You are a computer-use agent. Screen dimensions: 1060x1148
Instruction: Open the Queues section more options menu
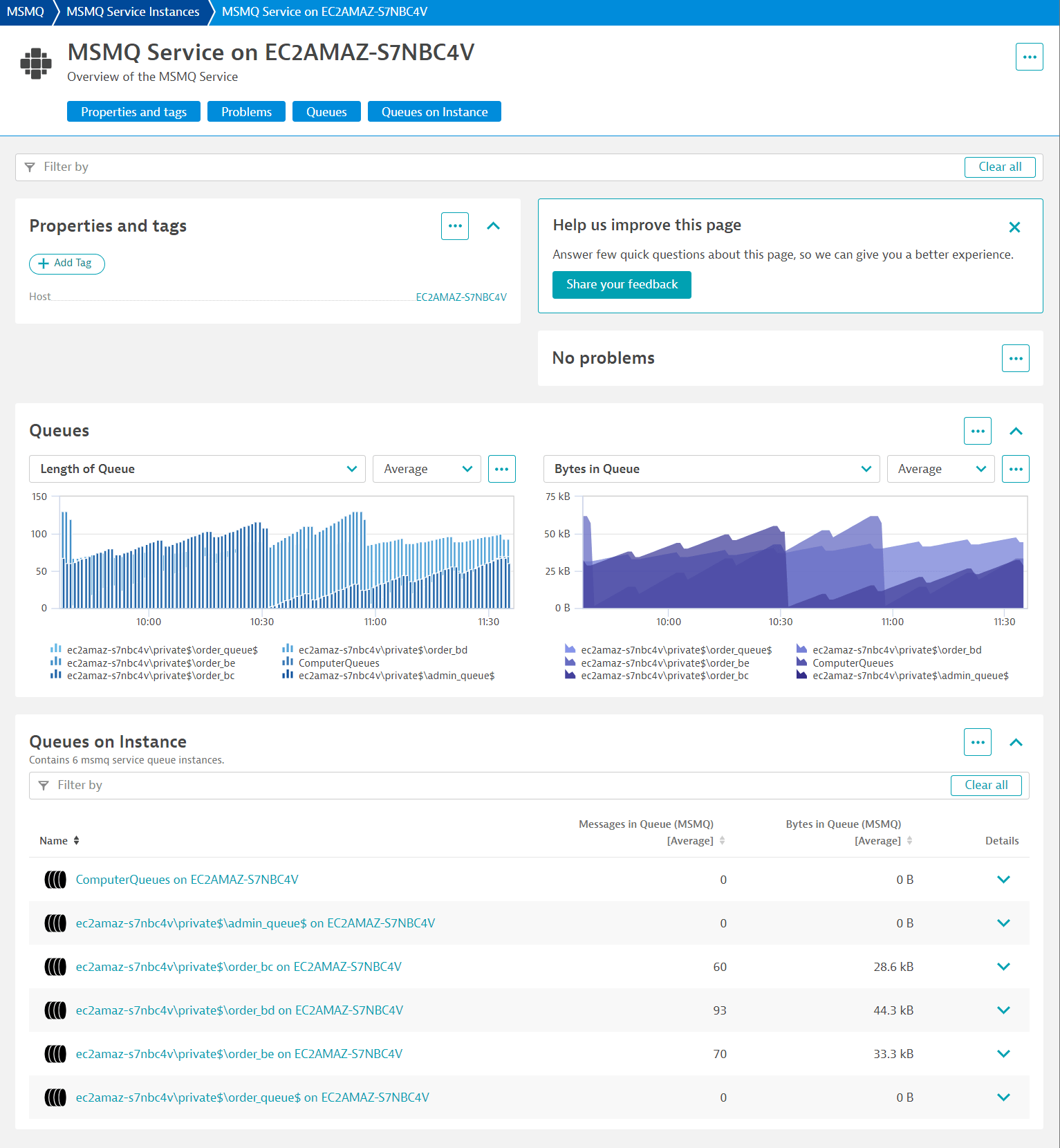pyautogui.click(x=978, y=431)
